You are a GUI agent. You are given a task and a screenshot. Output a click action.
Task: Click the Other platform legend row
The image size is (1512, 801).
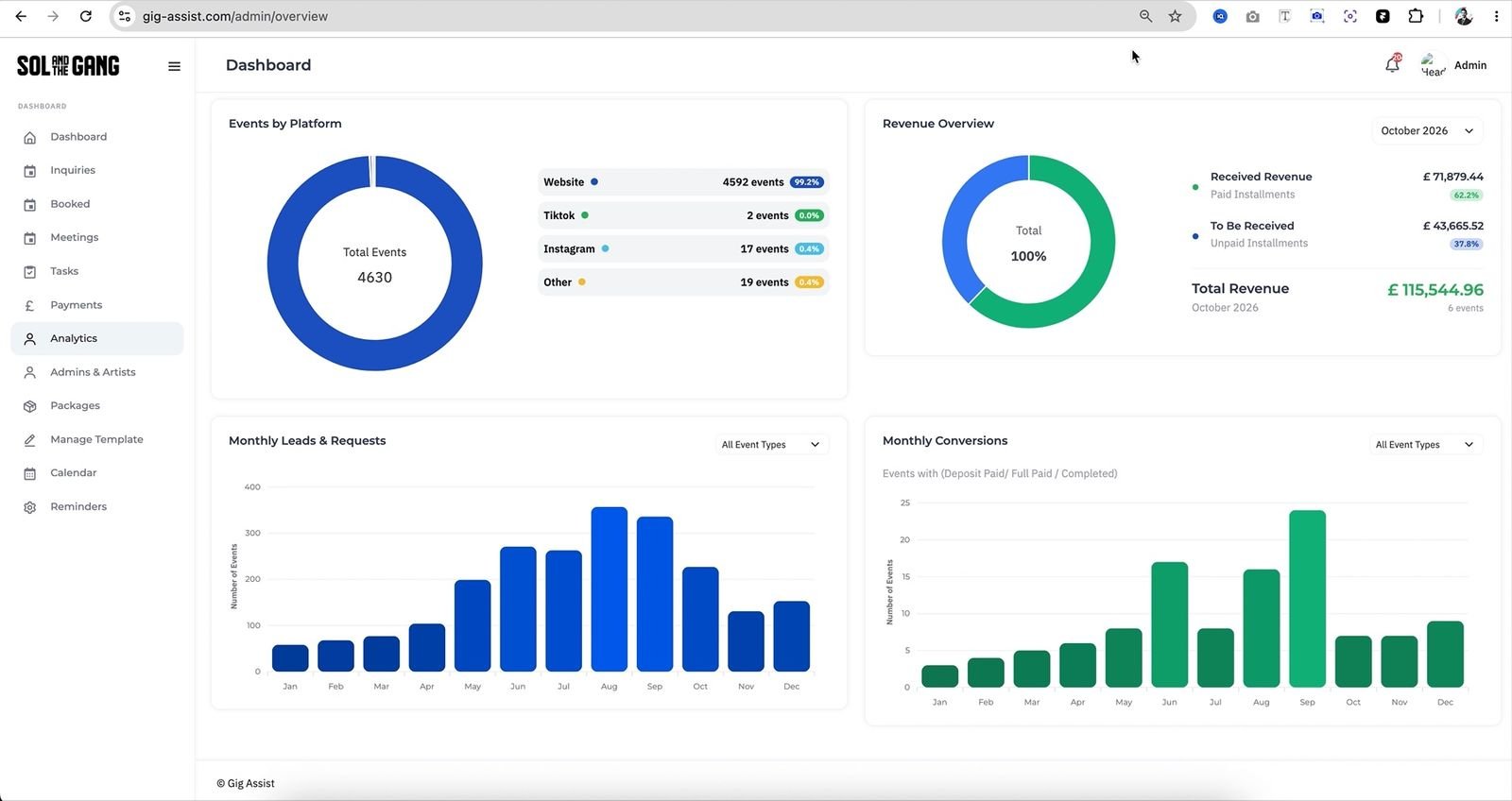pyautogui.click(x=683, y=282)
